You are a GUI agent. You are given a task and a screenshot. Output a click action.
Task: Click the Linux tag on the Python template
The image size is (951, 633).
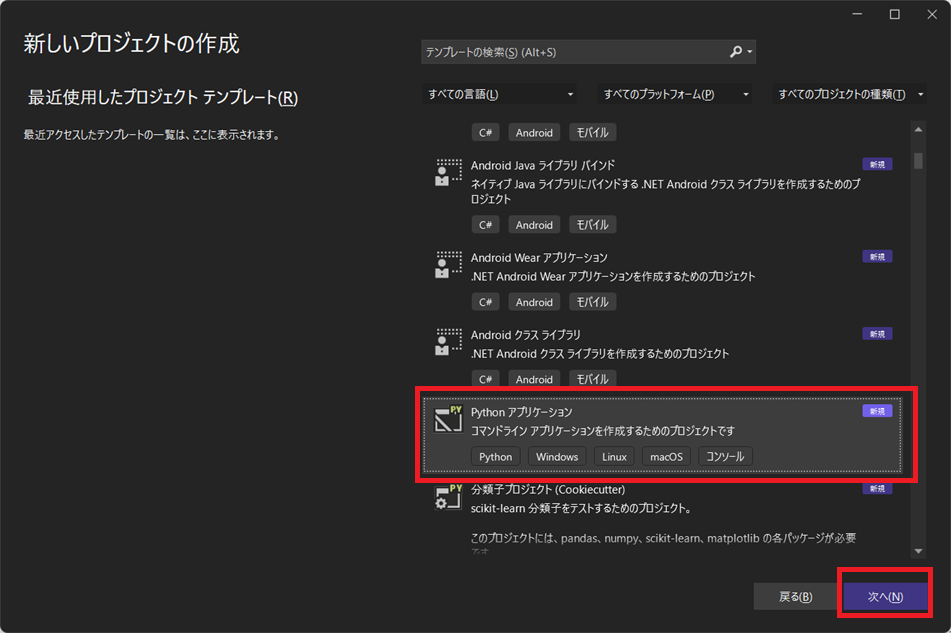tap(613, 456)
